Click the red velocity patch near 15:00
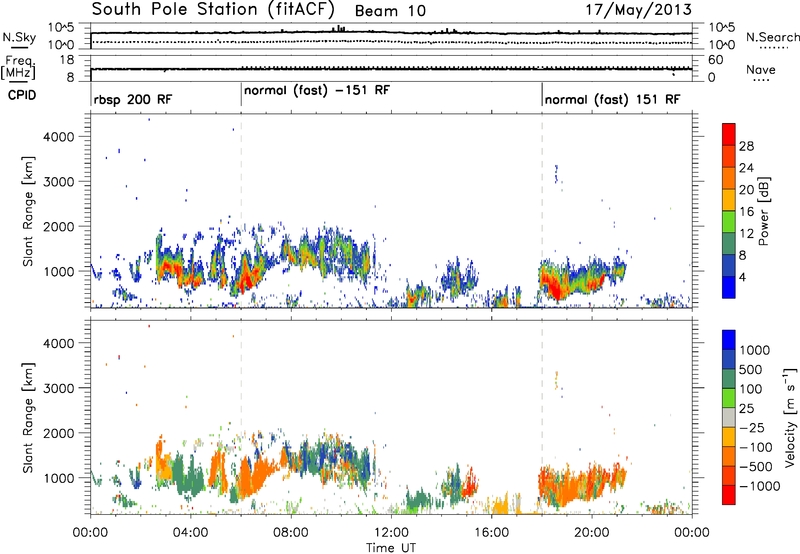The image size is (800, 554). [469, 486]
